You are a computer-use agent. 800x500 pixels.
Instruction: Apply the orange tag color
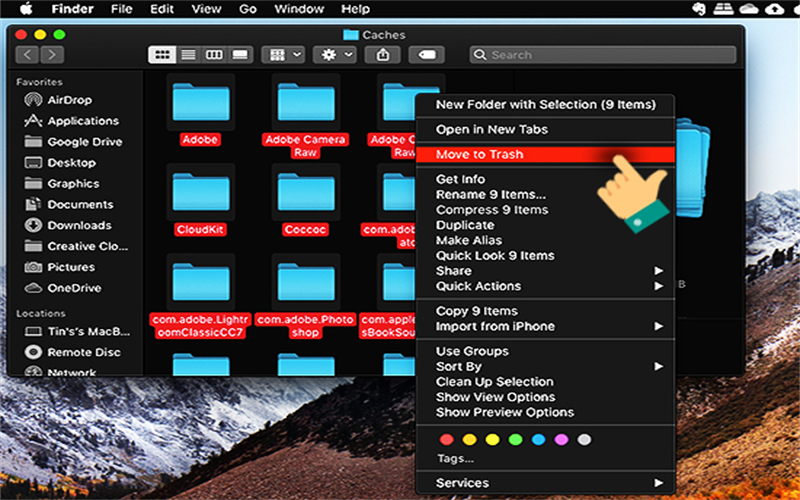469,440
